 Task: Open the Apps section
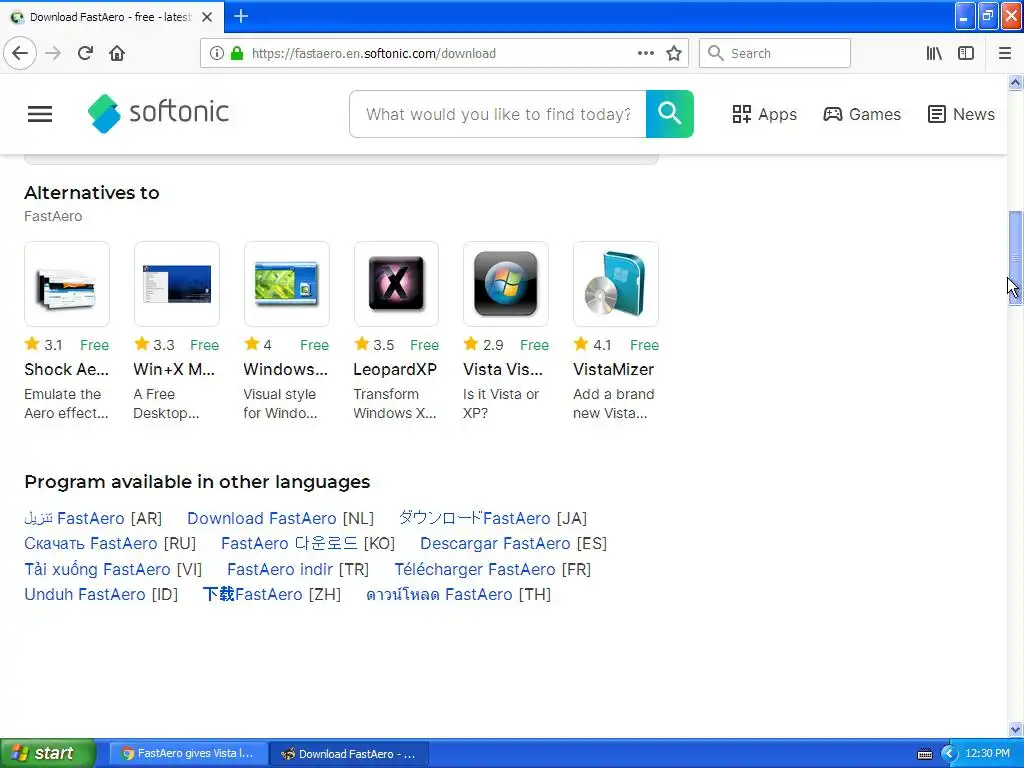pos(765,114)
